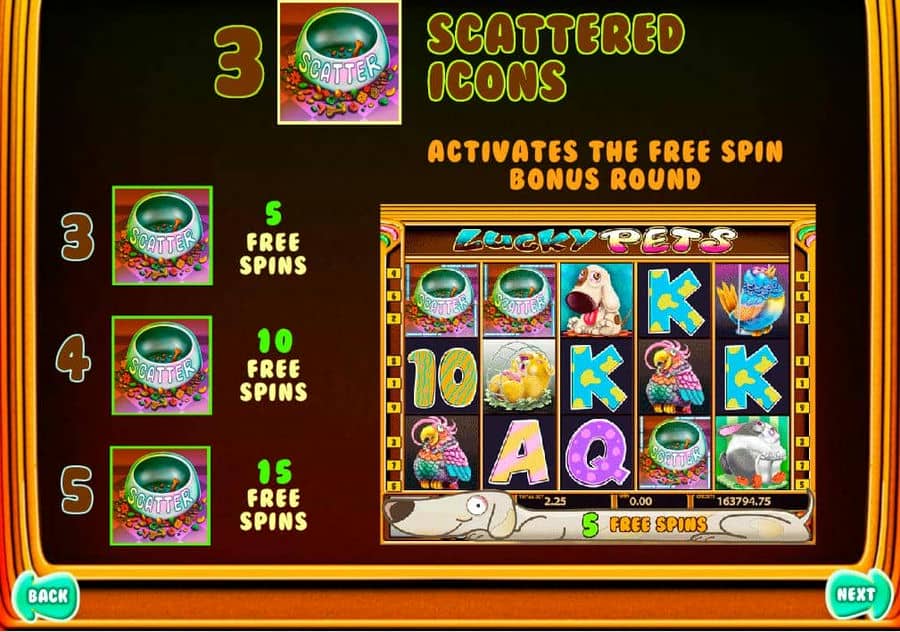Select the purple Q card symbol
The width and height of the screenshot is (900, 632).
(596, 453)
